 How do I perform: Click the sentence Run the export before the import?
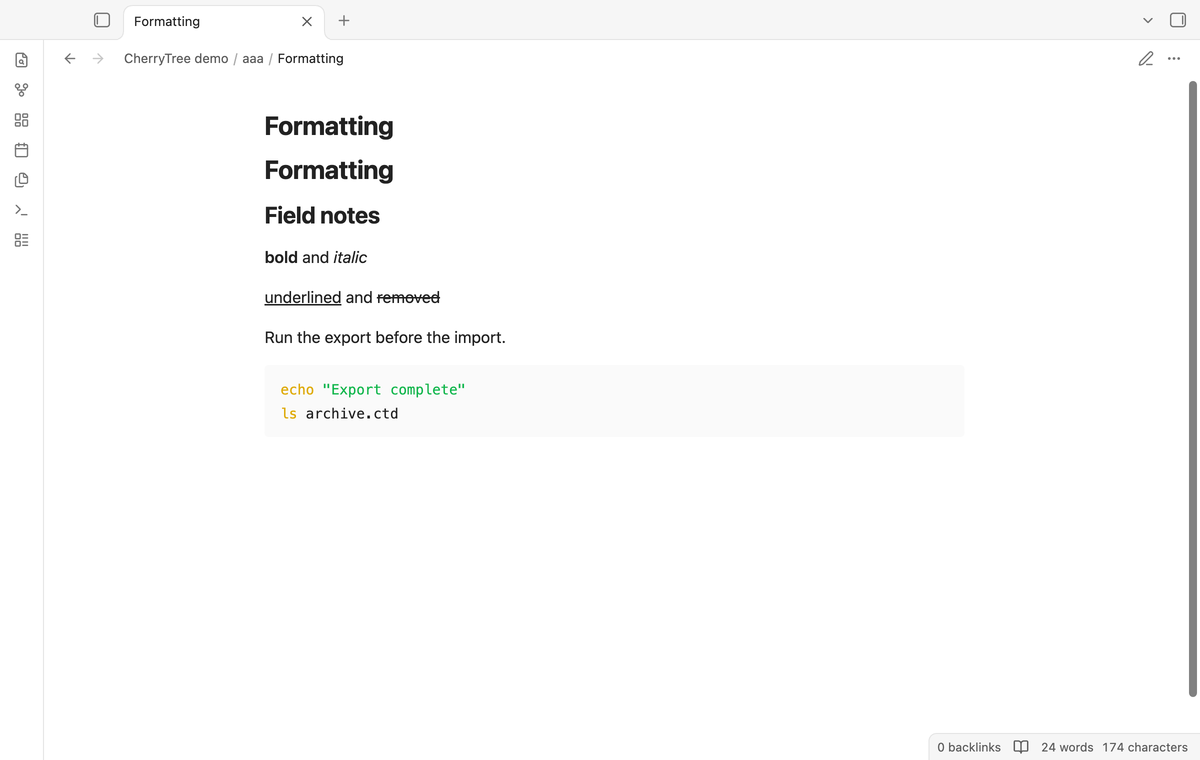pyautogui.click(x=385, y=337)
